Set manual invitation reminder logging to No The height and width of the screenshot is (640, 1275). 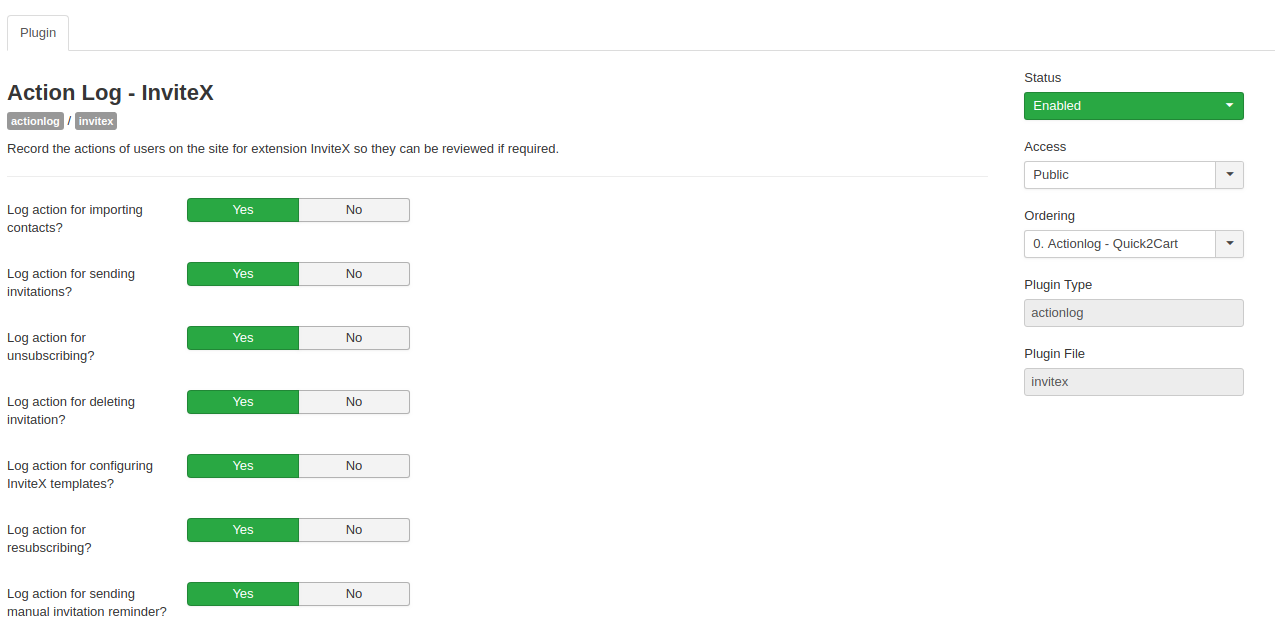coord(354,594)
